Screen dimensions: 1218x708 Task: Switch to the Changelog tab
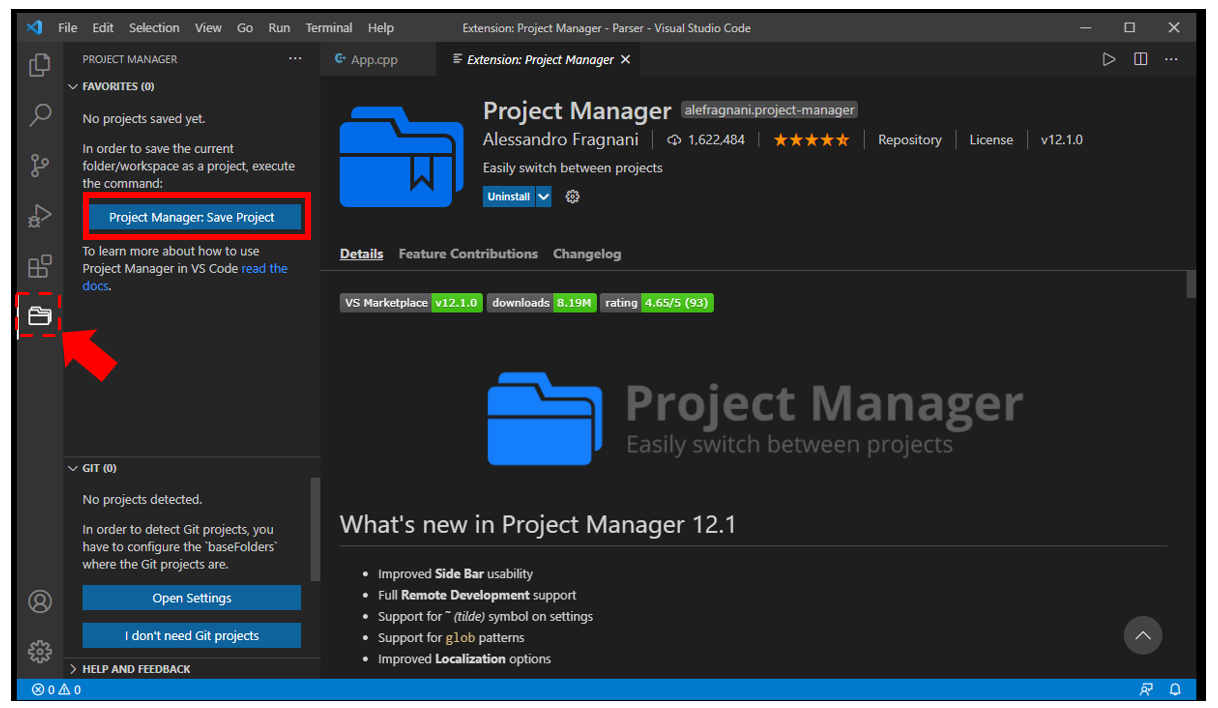[x=587, y=254]
